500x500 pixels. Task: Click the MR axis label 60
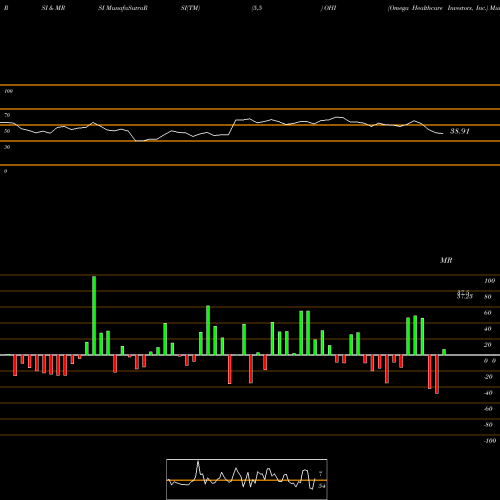point(488,313)
